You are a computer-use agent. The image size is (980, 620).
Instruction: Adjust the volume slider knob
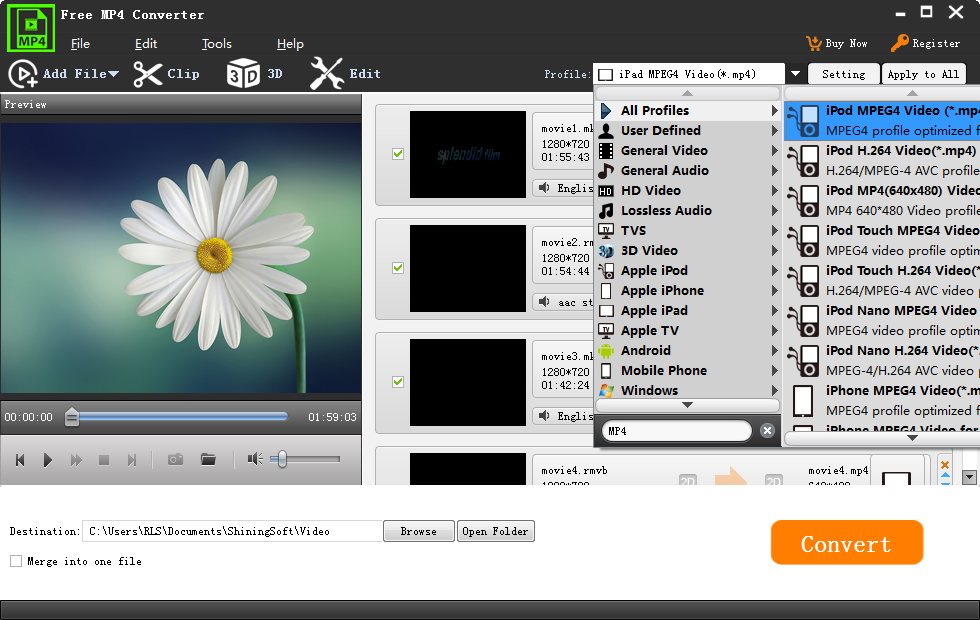[x=282, y=459]
